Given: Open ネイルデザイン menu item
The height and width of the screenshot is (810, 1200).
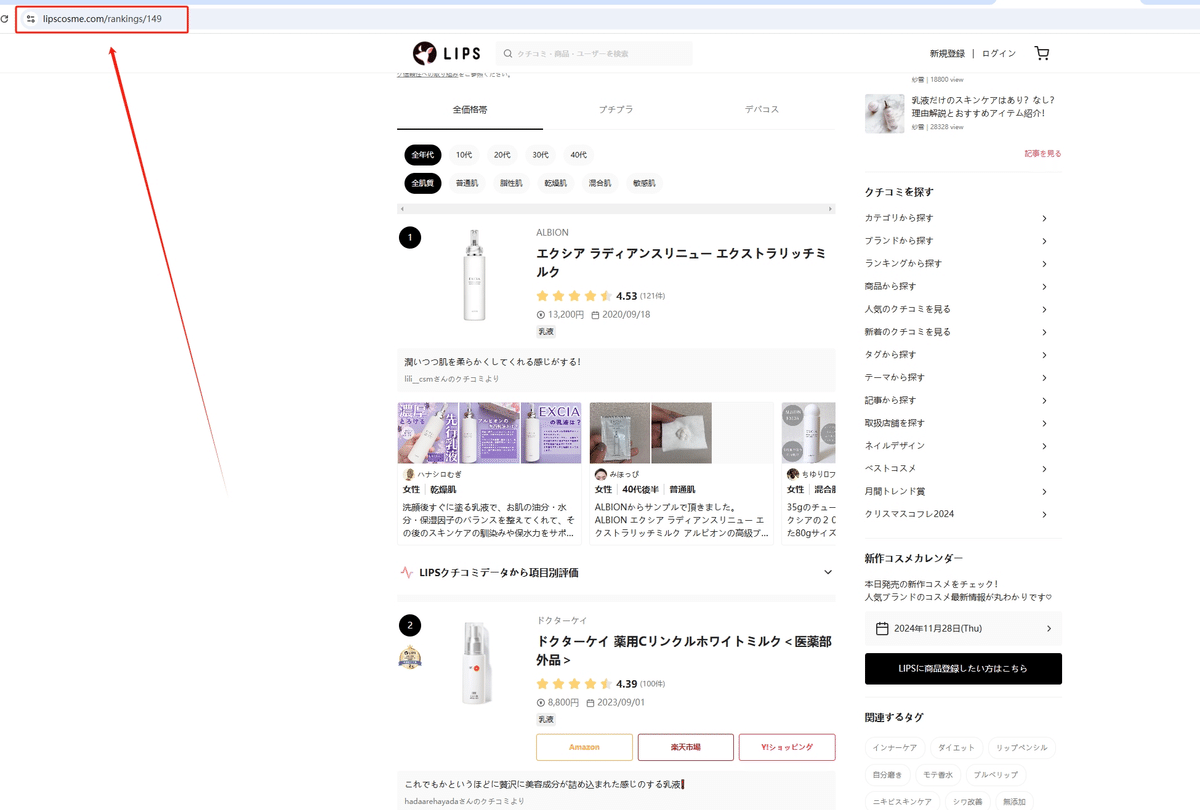Looking at the screenshot, I should pyautogui.click(x=895, y=446).
